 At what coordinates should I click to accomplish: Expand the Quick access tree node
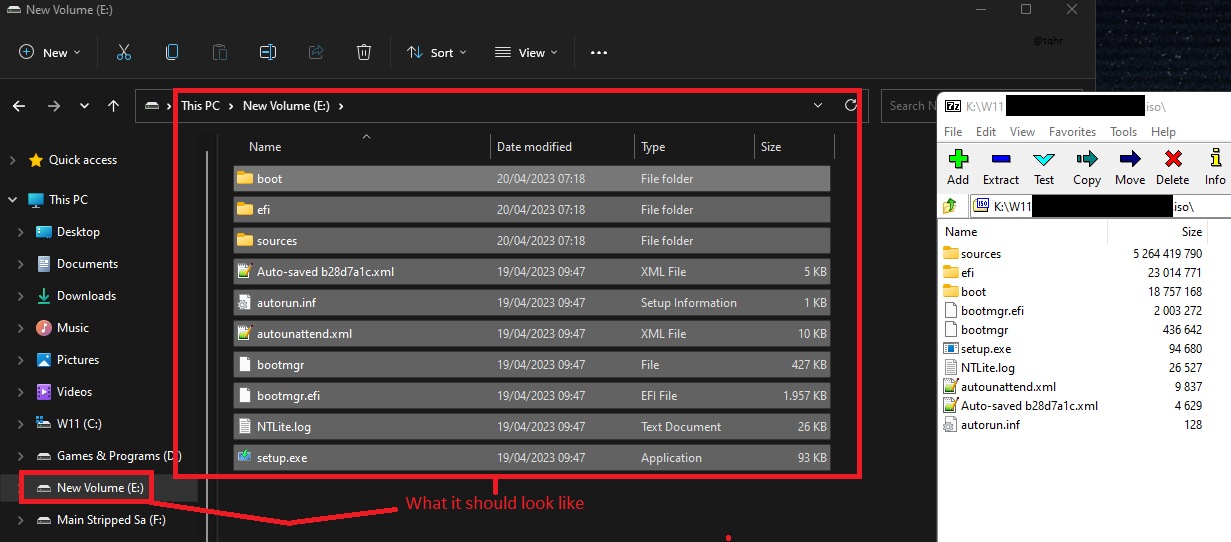pos(12,160)
